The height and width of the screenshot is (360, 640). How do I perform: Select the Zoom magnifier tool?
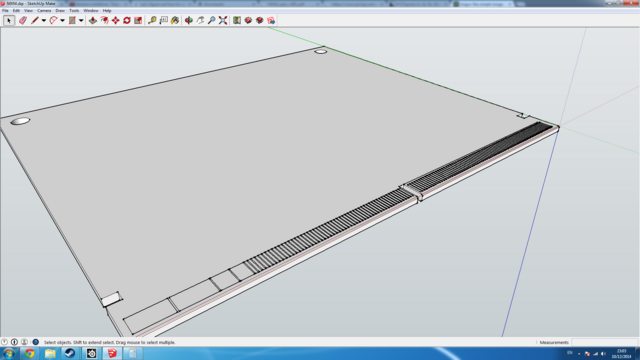tap(211, 20)
